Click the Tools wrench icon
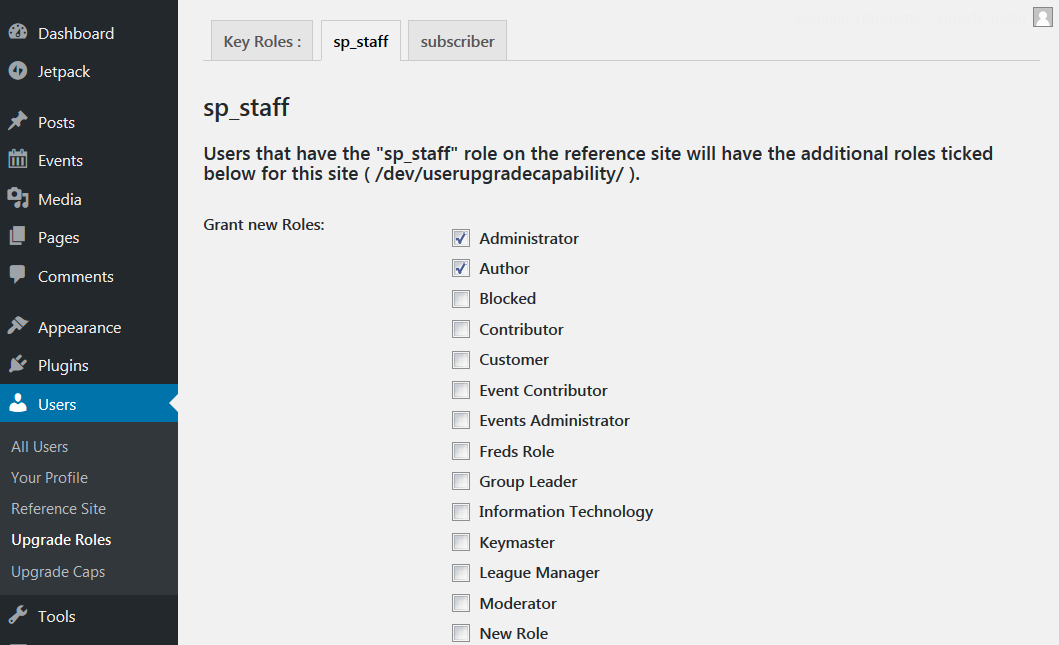Viewport: 1059px width, 645px height. coord(18,615)
